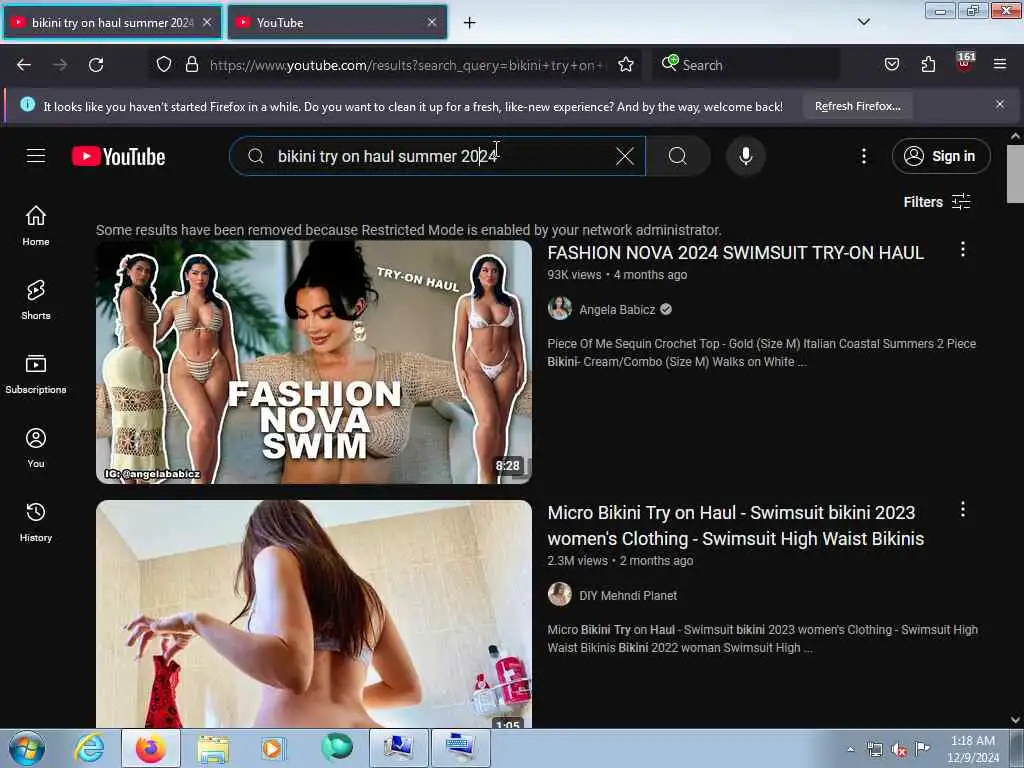Open the Fashion Nova Swim video thumbnail
The width and height of the screenshot is (1024, 768).
click(x=314, y=362)
